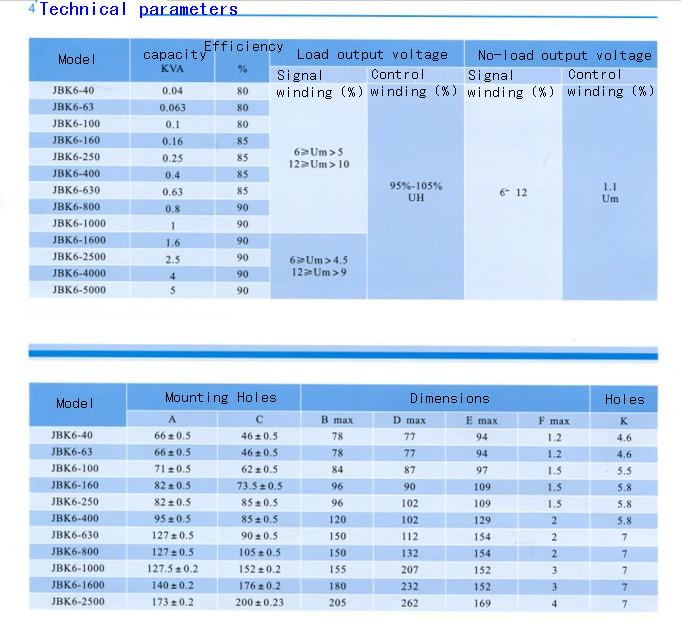Viewport: 681px width, 620px height.
Task: Click capacity value "1.6"
Action: tap(172, 243)
